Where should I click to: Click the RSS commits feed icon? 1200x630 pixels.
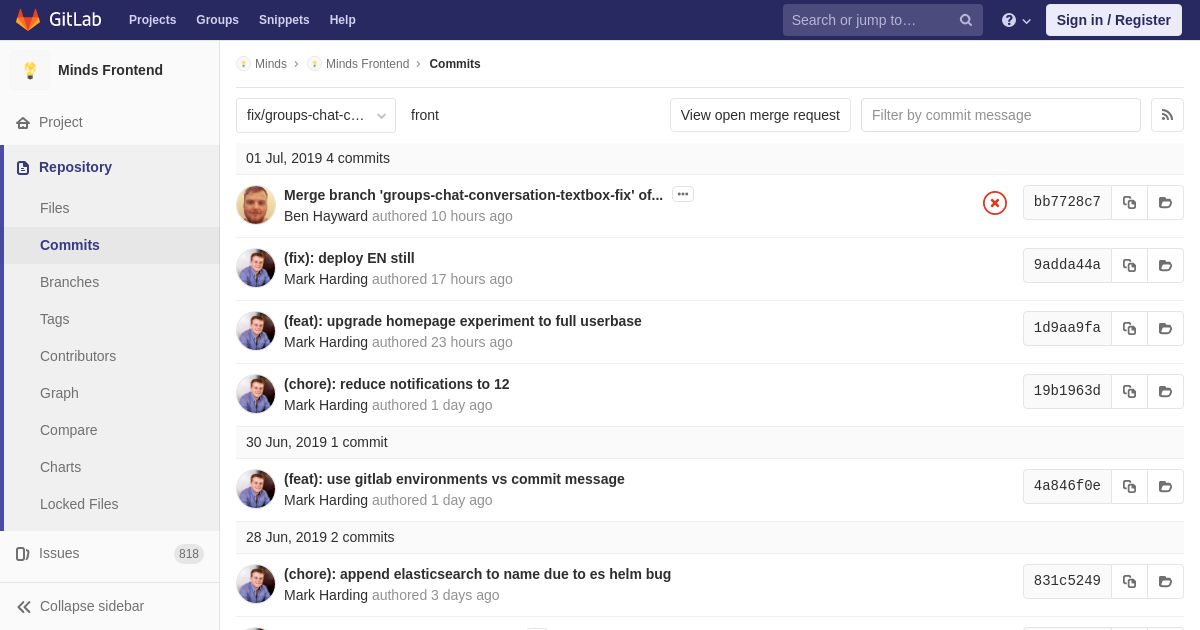(x=1167, y=115)
